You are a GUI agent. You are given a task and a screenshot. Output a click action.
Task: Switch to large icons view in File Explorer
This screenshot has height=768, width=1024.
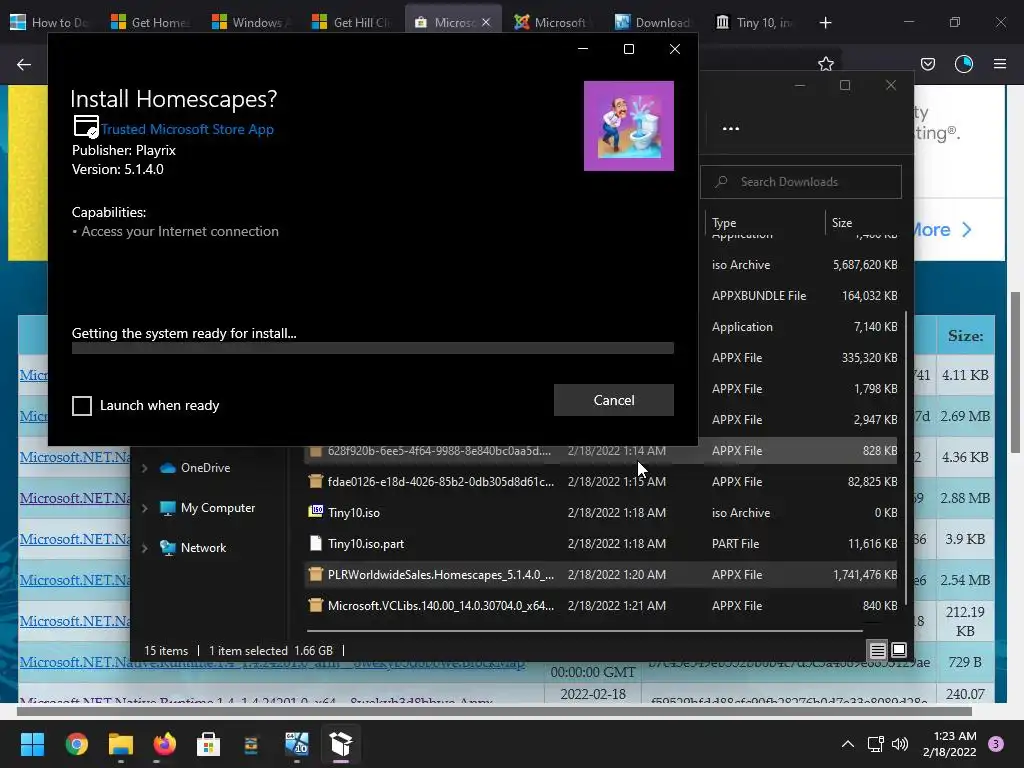click(899, 650)
